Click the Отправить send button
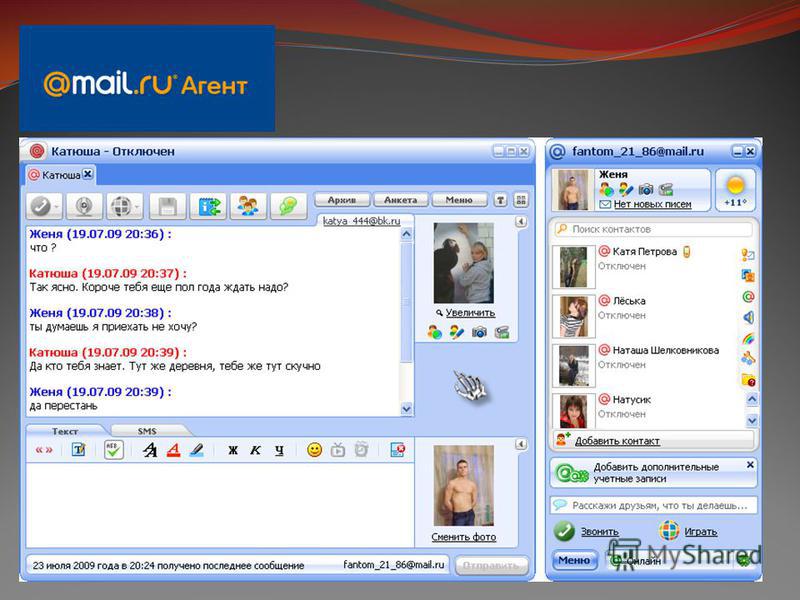The image size is (800, 600). [x=491, y=565]
